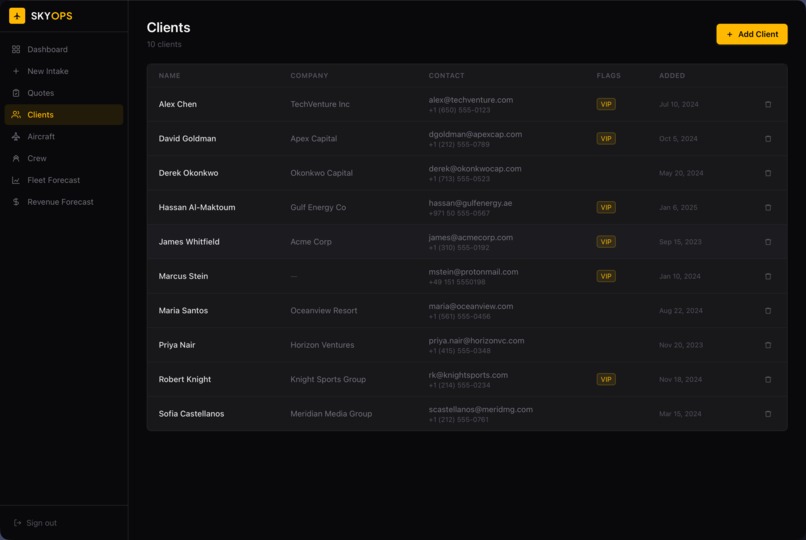The height and width of the screenshot is (540, 806).
Task: Click VIP badge for Marcus Stein
Action: [x=606, y=276]
